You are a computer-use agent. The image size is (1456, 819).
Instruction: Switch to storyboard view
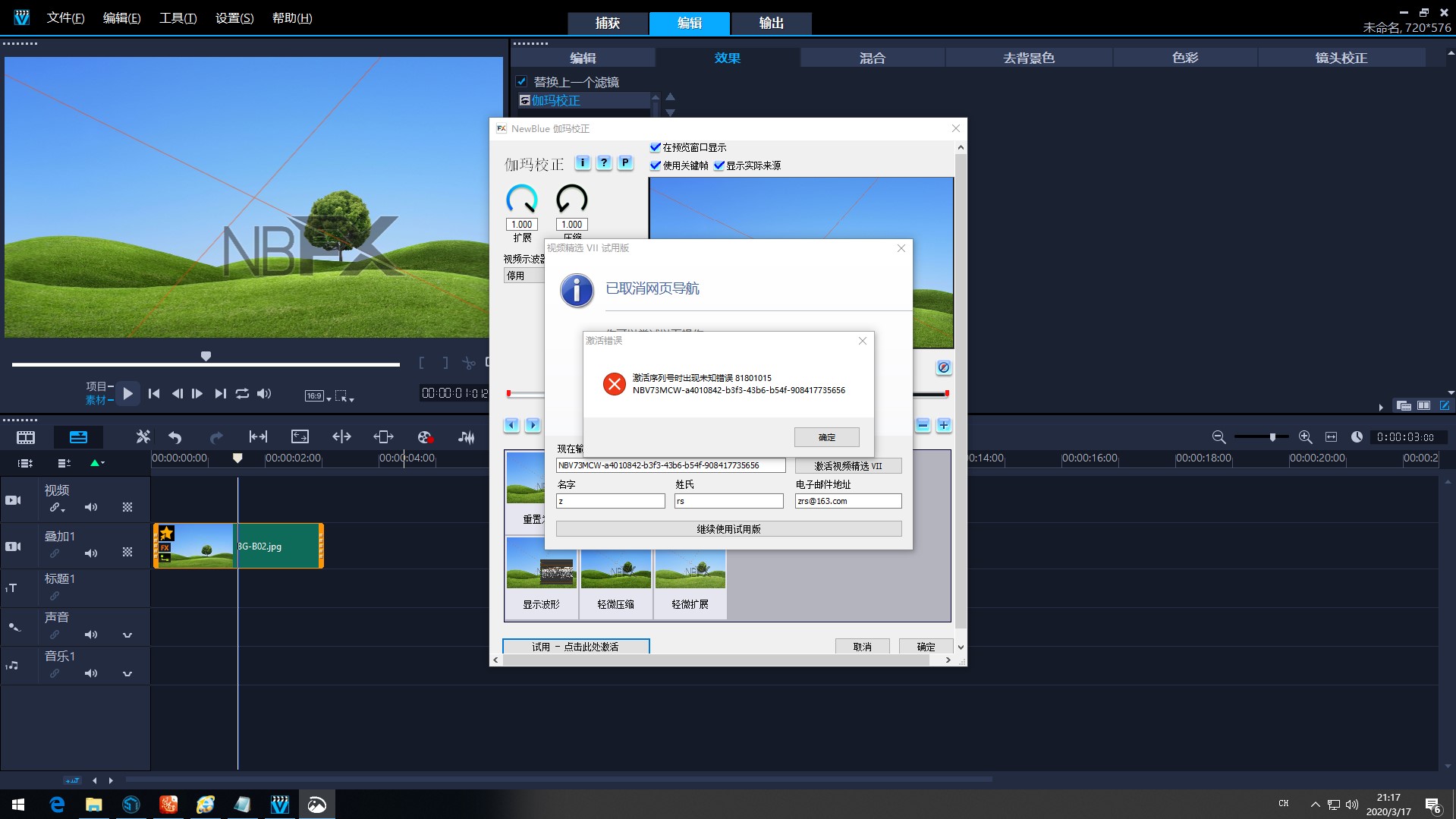tap(26, 437)
